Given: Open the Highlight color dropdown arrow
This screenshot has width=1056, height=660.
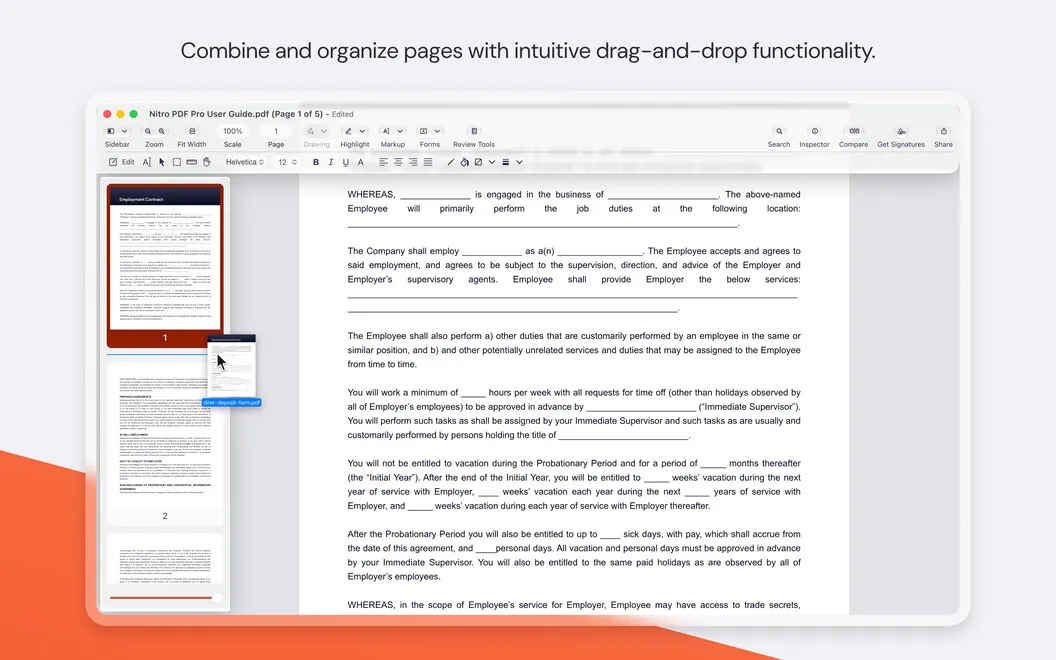Looking at the screenshot, I should tap(362, 131).
